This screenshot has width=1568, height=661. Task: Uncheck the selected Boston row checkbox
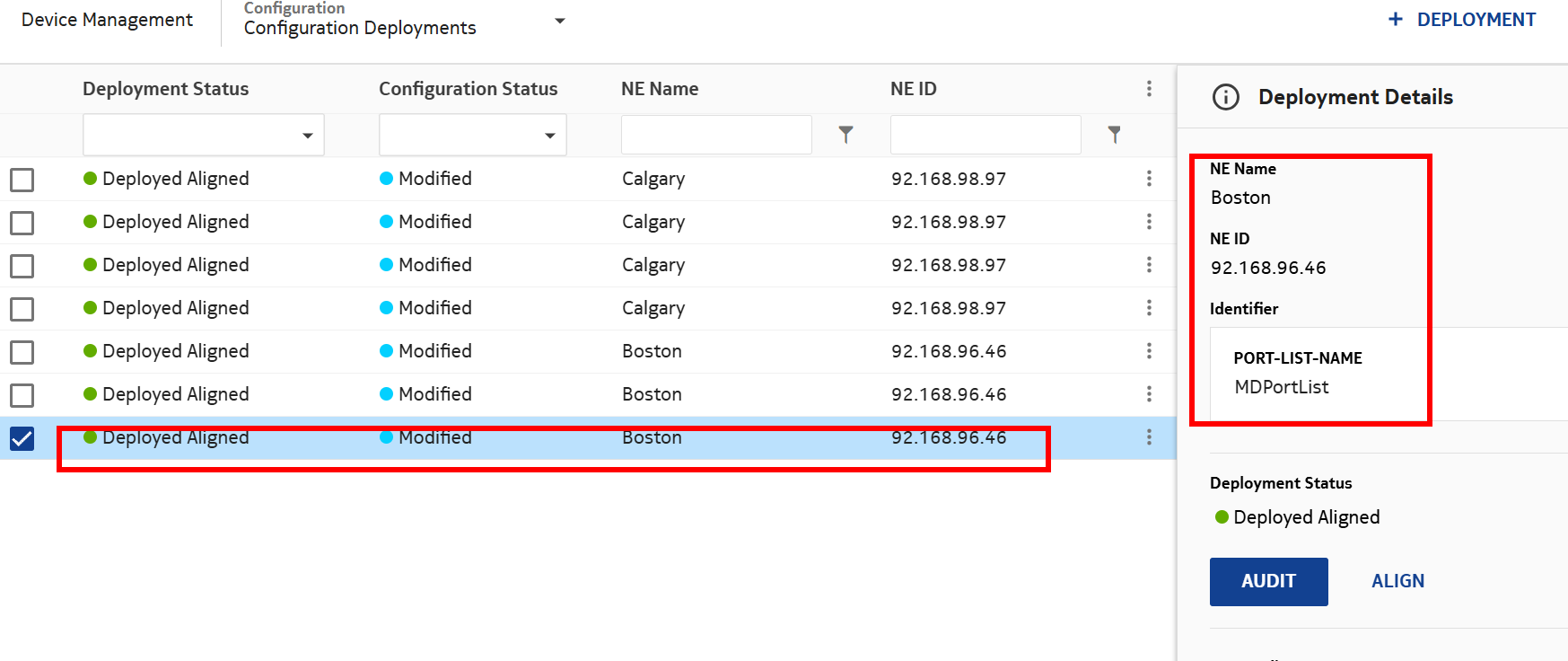[22, 438]
